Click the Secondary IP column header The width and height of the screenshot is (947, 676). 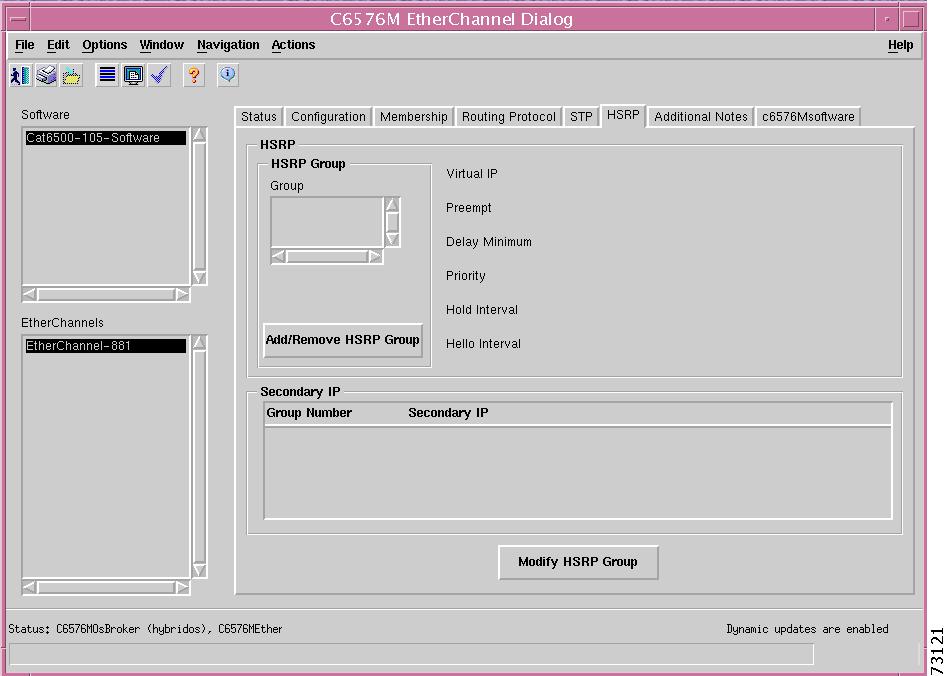pyautogui.click(x=448, y=413)
